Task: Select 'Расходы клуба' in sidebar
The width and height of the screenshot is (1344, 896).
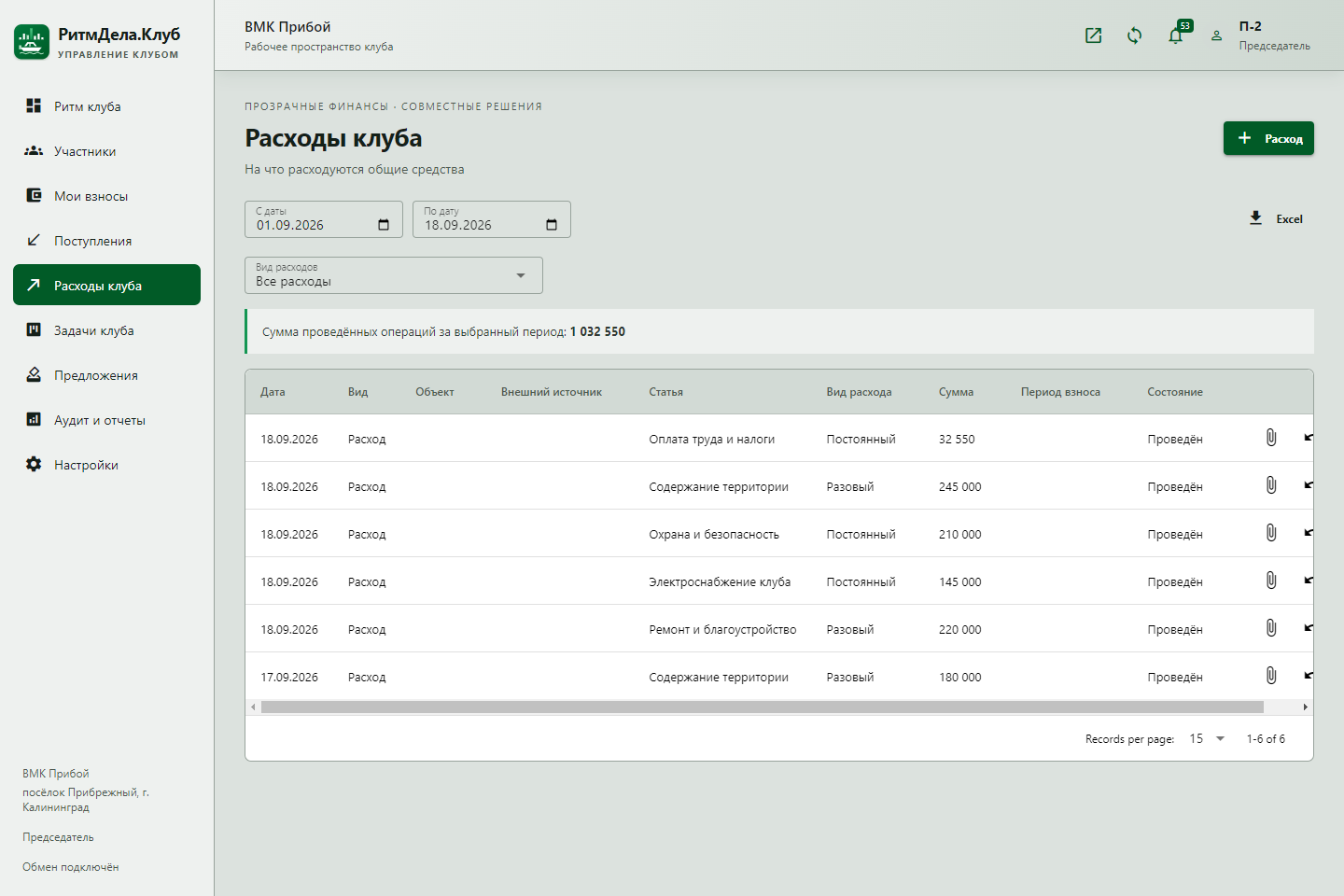Action: pos(106,285)
